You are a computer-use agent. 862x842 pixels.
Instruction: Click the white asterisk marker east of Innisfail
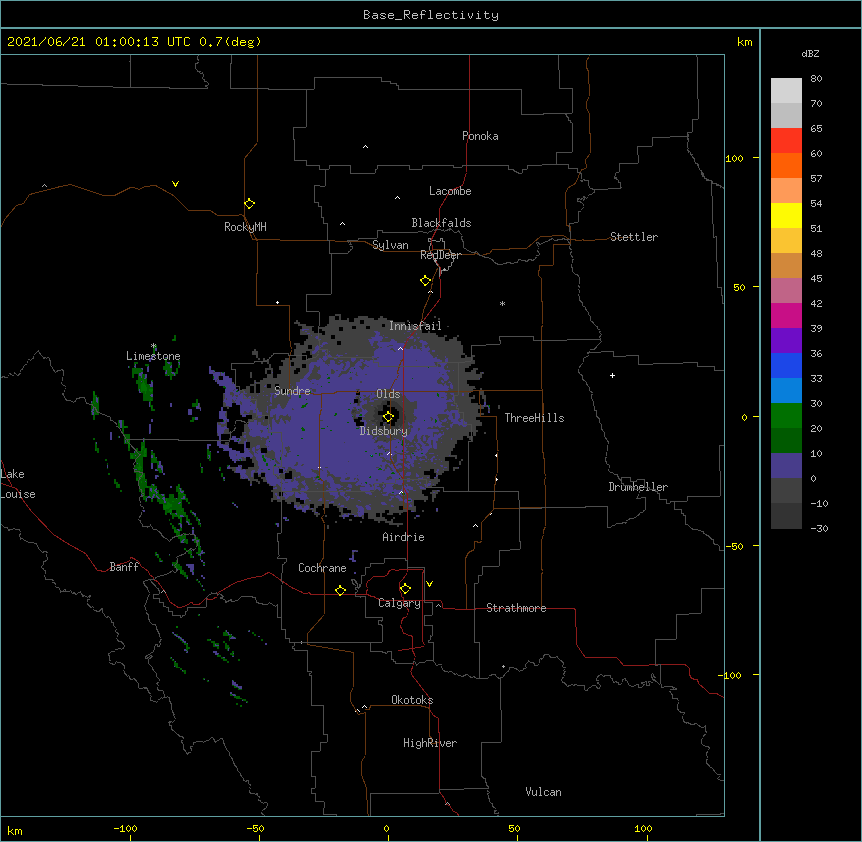click(502, 303)
